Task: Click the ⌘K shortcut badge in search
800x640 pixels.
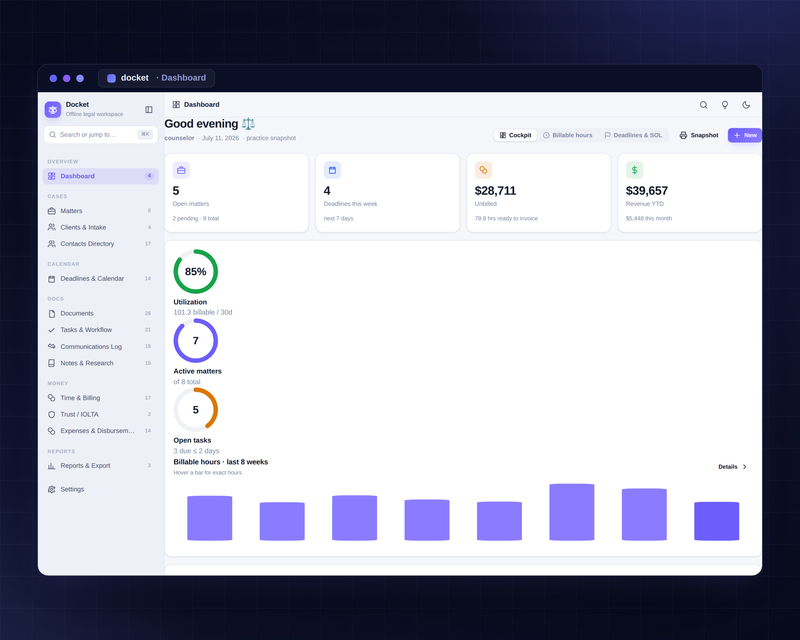Action: [x=145, y=135]
